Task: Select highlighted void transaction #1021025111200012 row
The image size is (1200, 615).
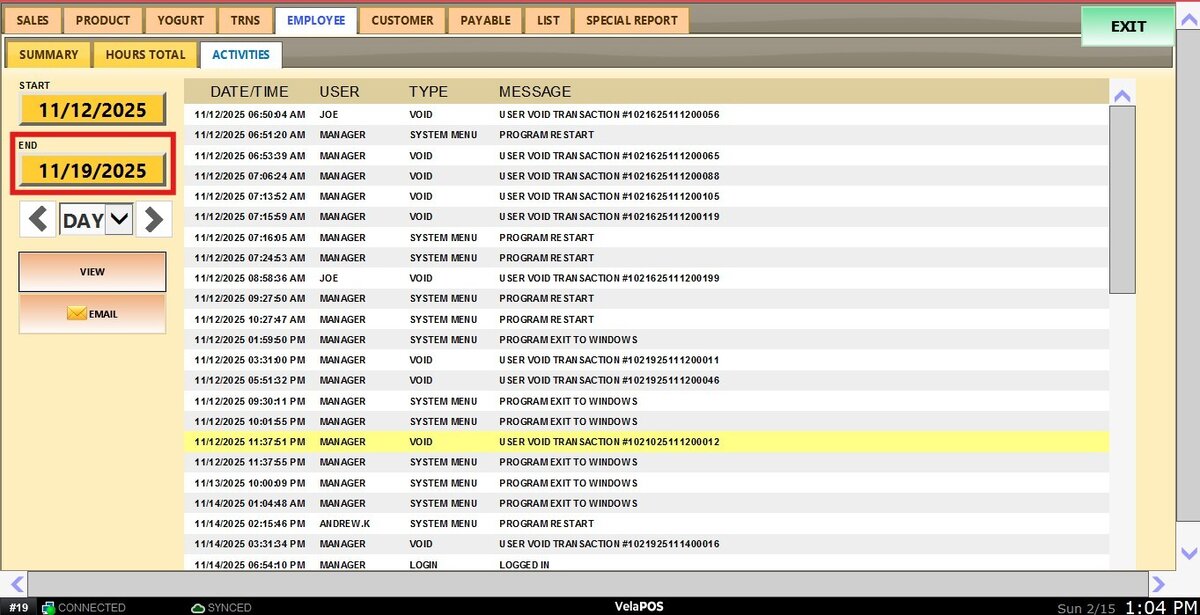Action: point(646,442)
